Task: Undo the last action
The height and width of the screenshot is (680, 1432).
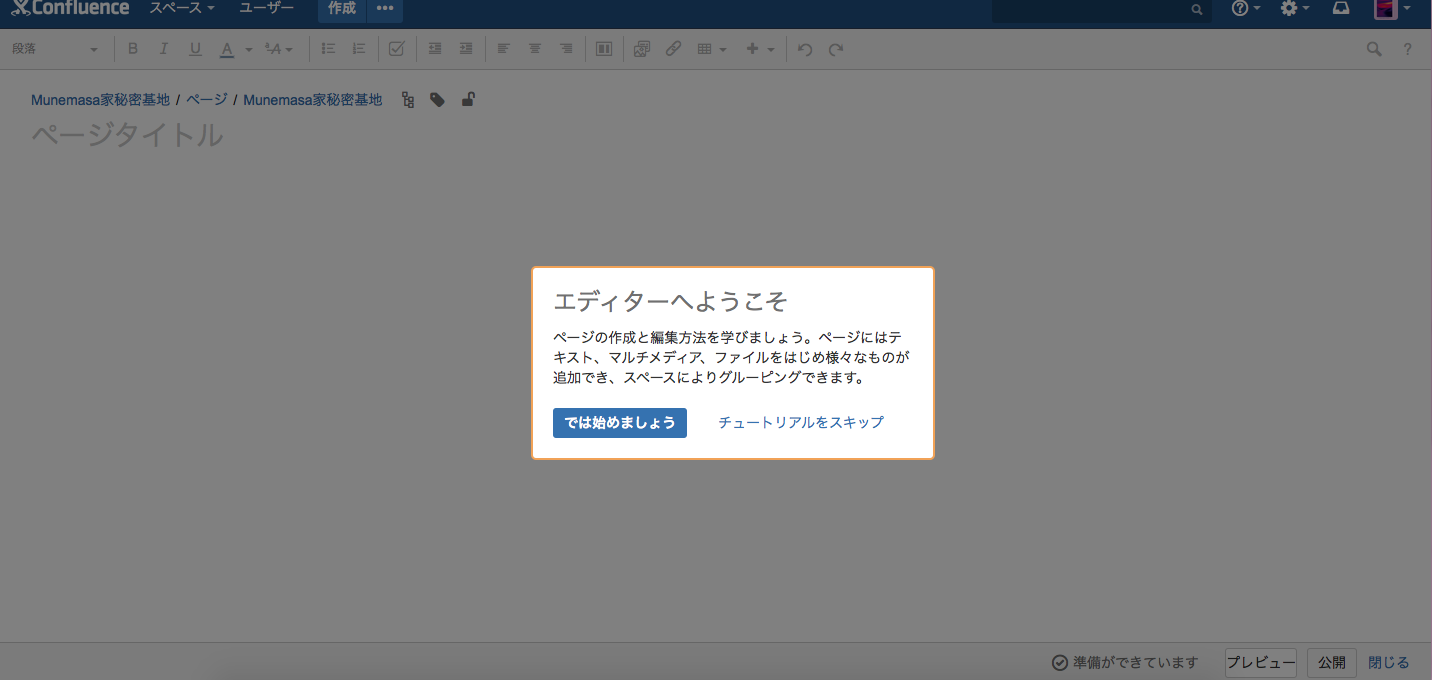Action: [x=805, y=48]
